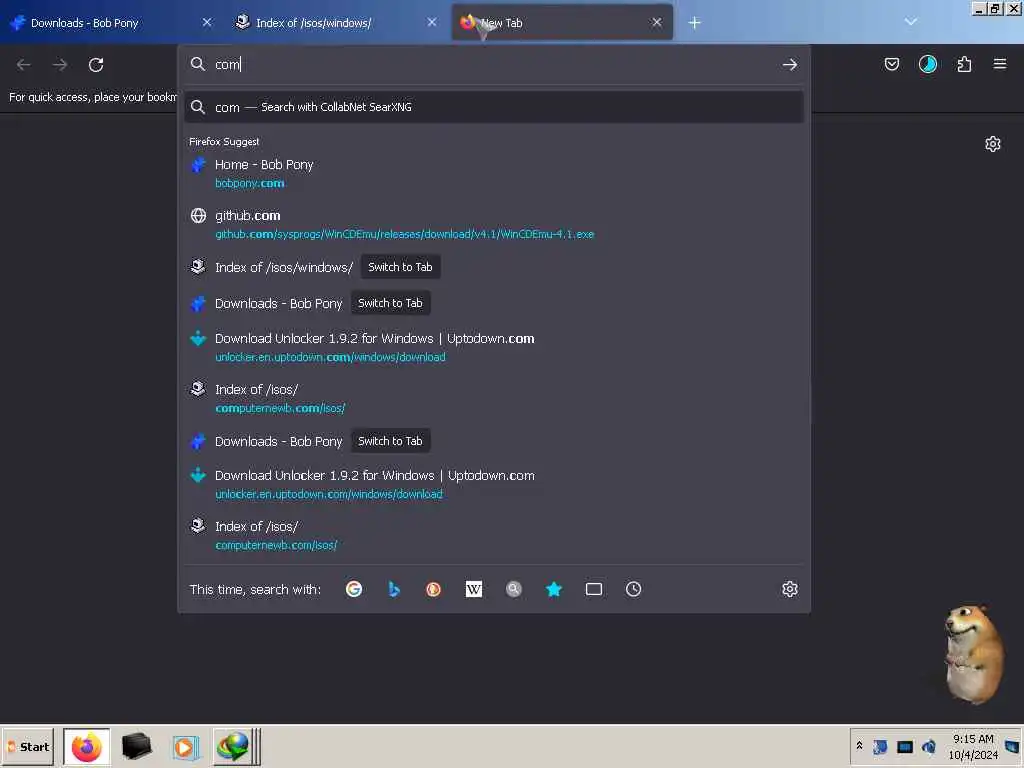The height and width of the screenshot is (768, 1024).
Task: Open last Index of /isos/ suggestion
Action: [494, 536]
